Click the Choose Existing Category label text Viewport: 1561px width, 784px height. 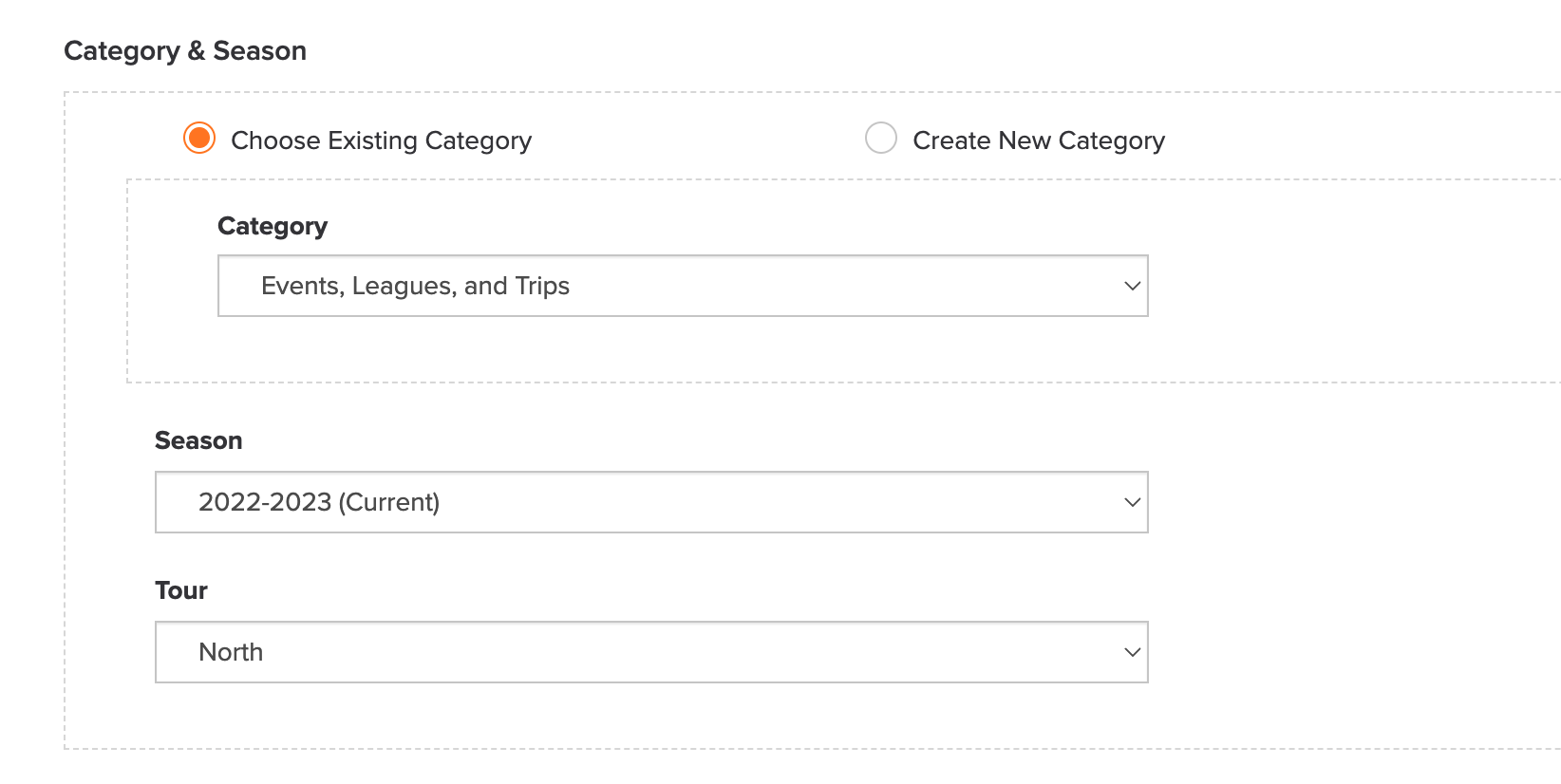point(381,140)
